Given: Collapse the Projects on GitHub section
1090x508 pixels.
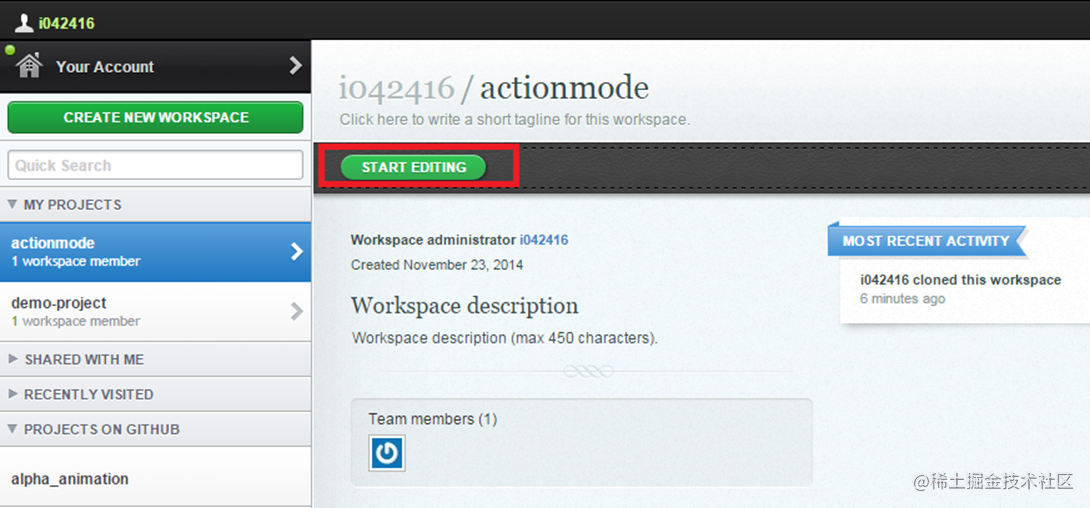Looking at the screenshot, I should [156, 429].
